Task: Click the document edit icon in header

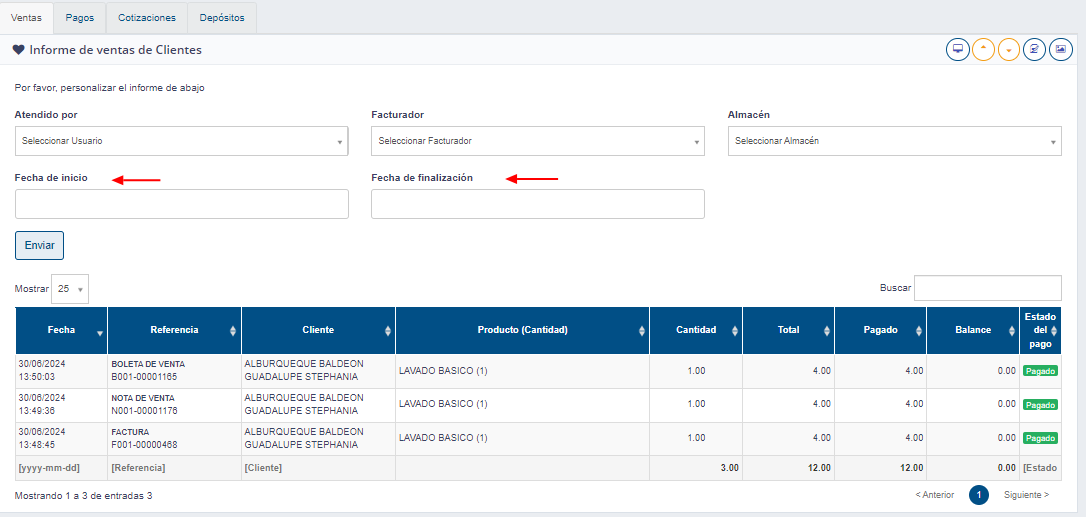Action: coord(1035,49)
